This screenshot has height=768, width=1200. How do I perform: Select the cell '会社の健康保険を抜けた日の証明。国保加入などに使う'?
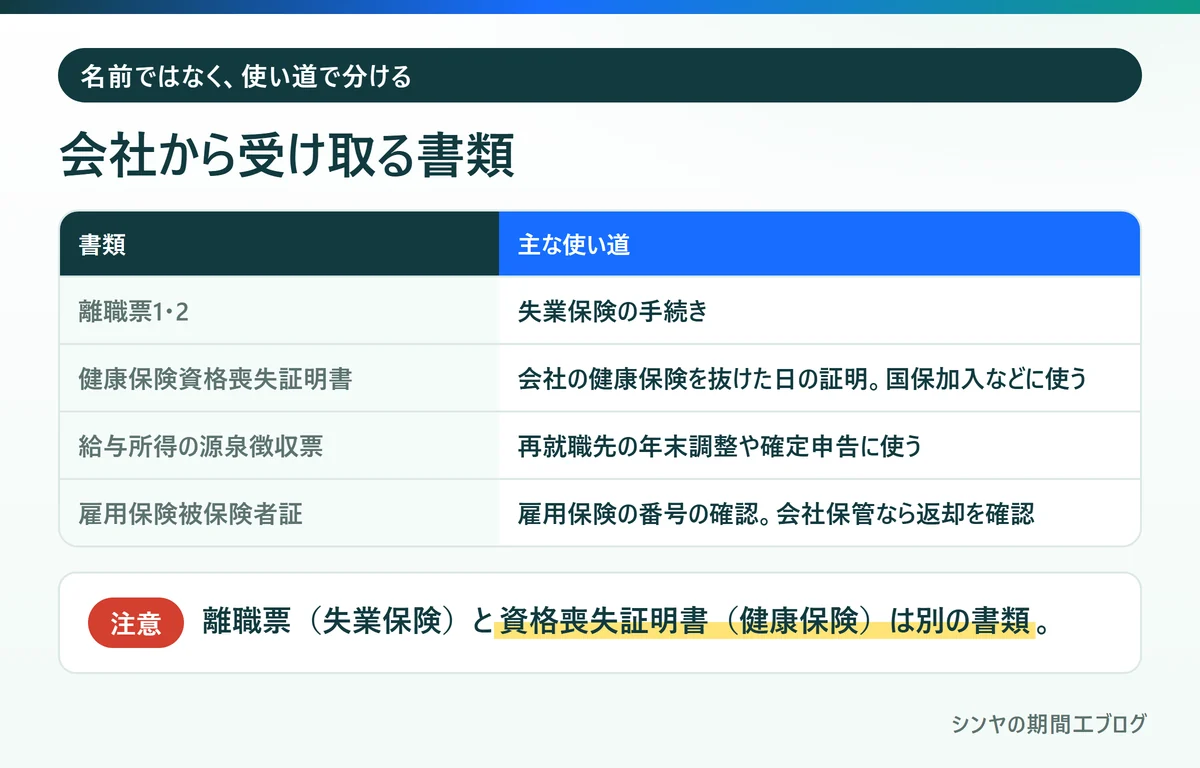pos(819,378)
